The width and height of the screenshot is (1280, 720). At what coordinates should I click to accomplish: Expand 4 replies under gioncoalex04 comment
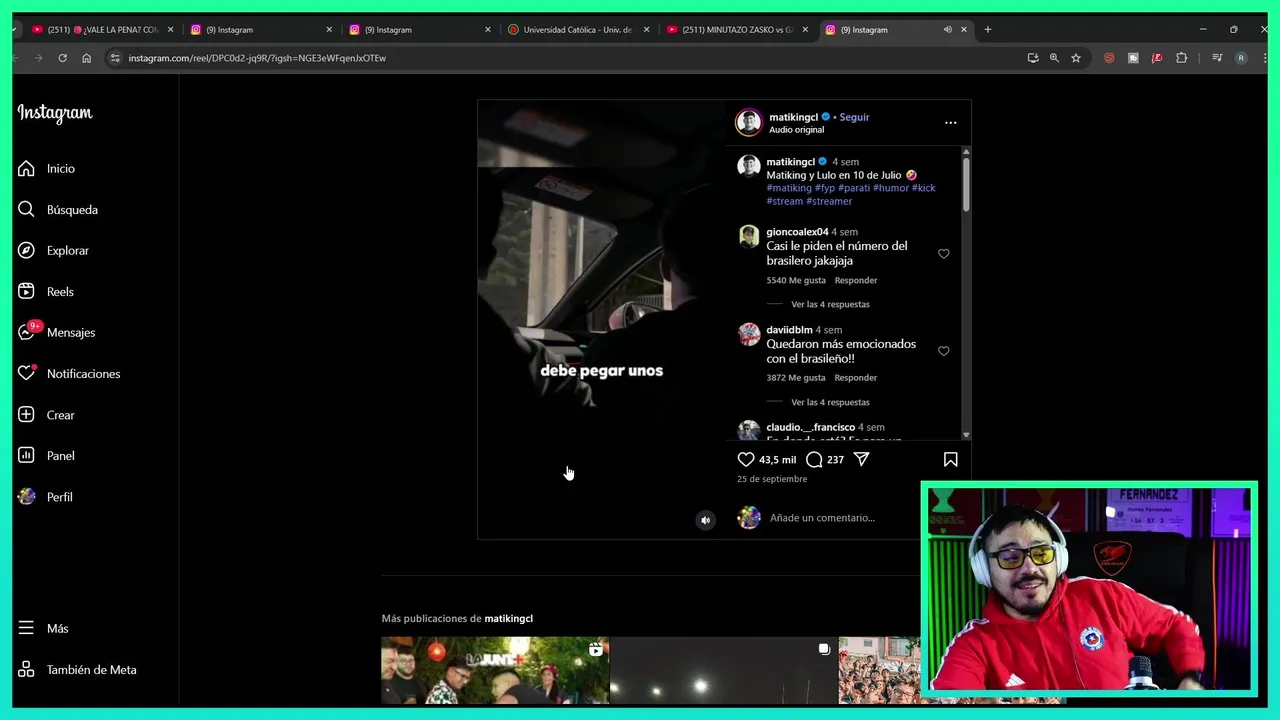(x=830, y=304)
